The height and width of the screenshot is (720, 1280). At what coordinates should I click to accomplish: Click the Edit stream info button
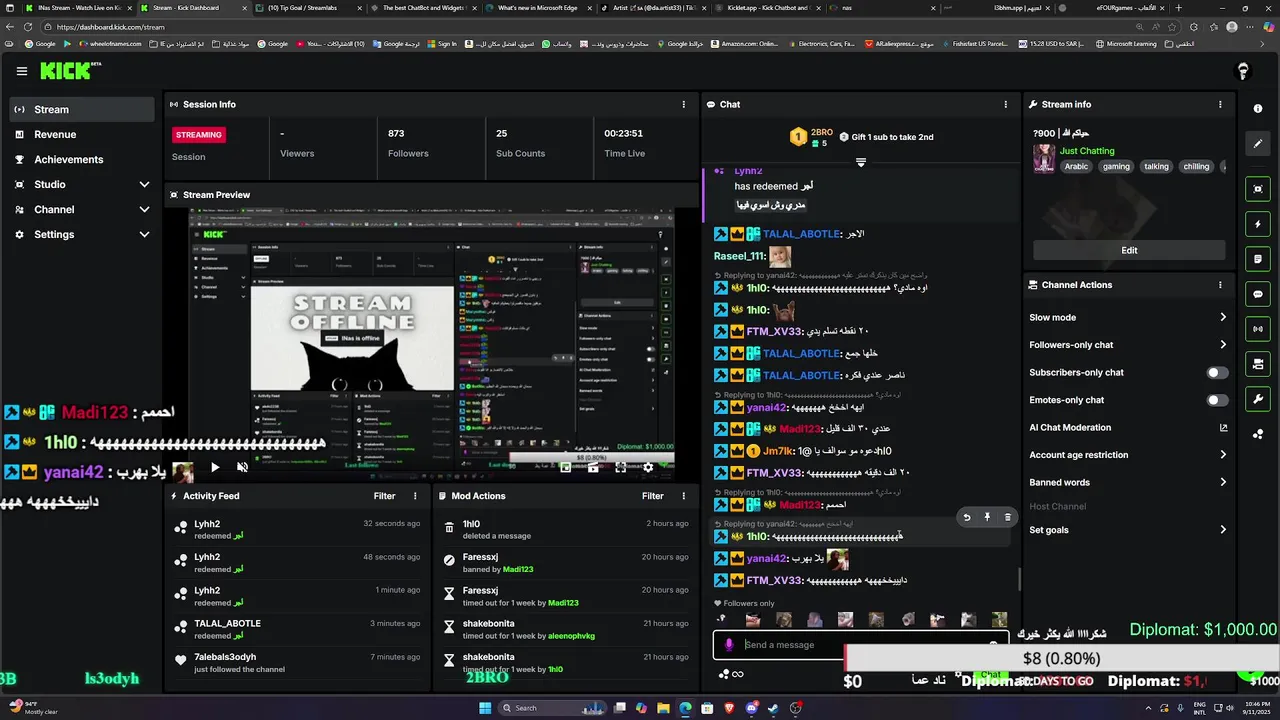(1129, 250)
